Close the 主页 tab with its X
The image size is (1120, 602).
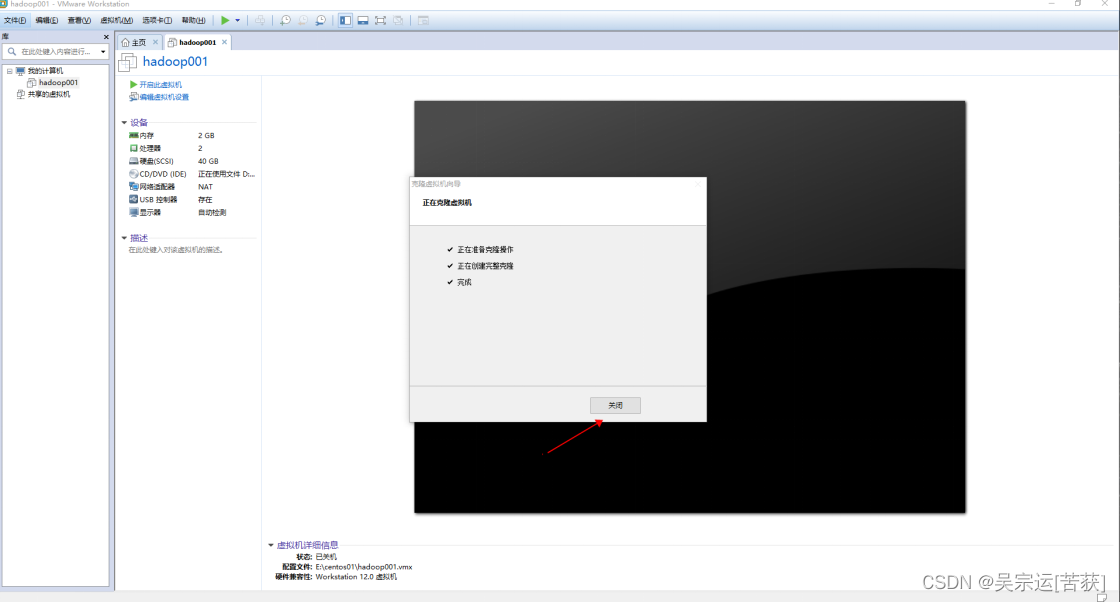[x=155, y=42]
